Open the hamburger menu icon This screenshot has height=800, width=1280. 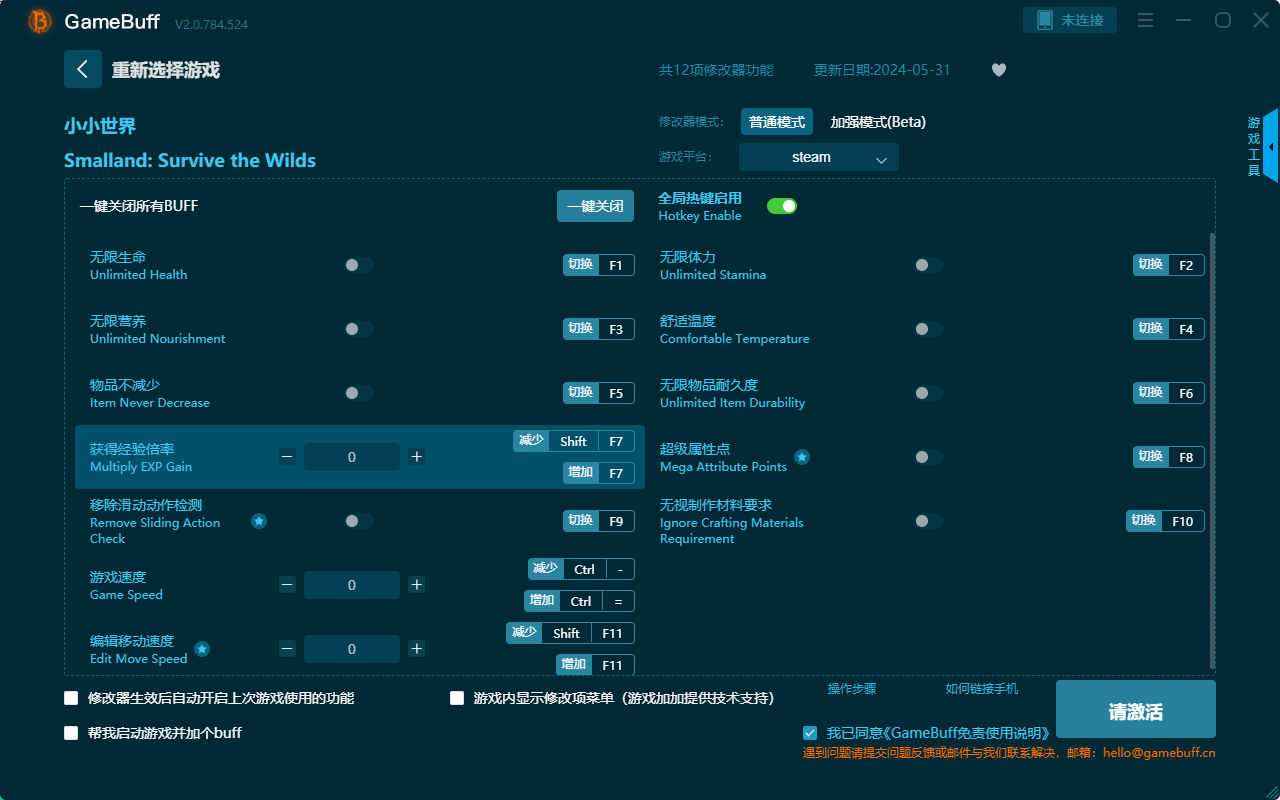pyautogui.click(x=1146, y=21)
